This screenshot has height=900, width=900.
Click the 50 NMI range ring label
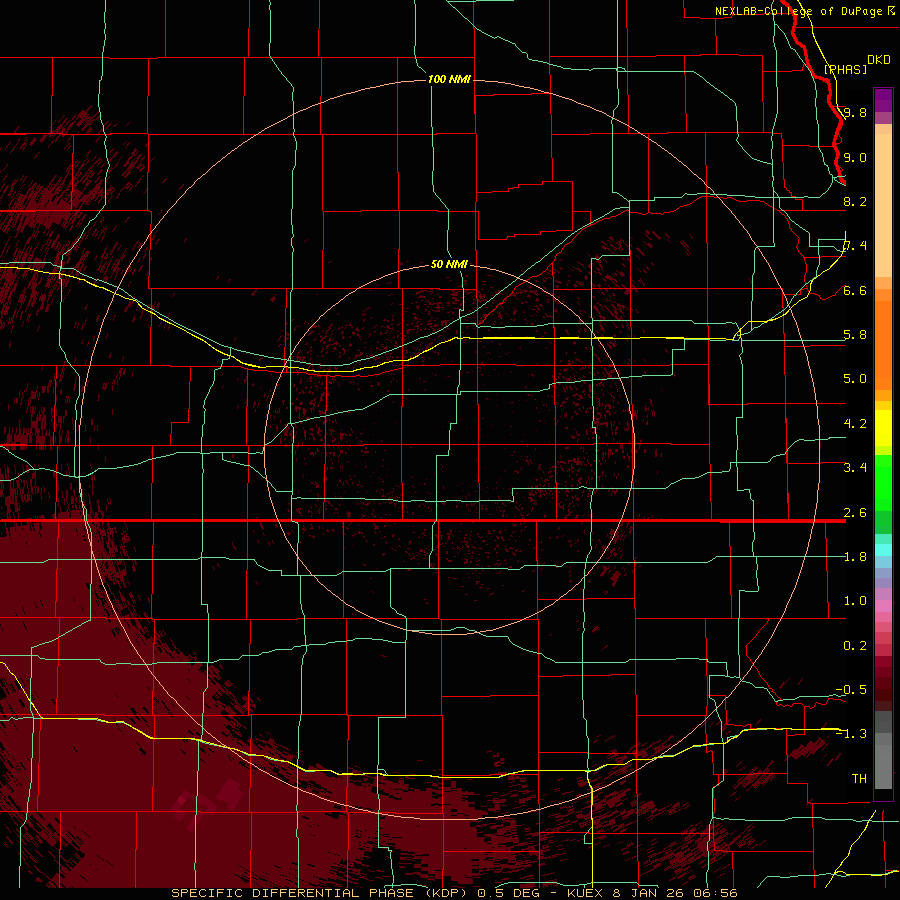click(x=449, y=264)
